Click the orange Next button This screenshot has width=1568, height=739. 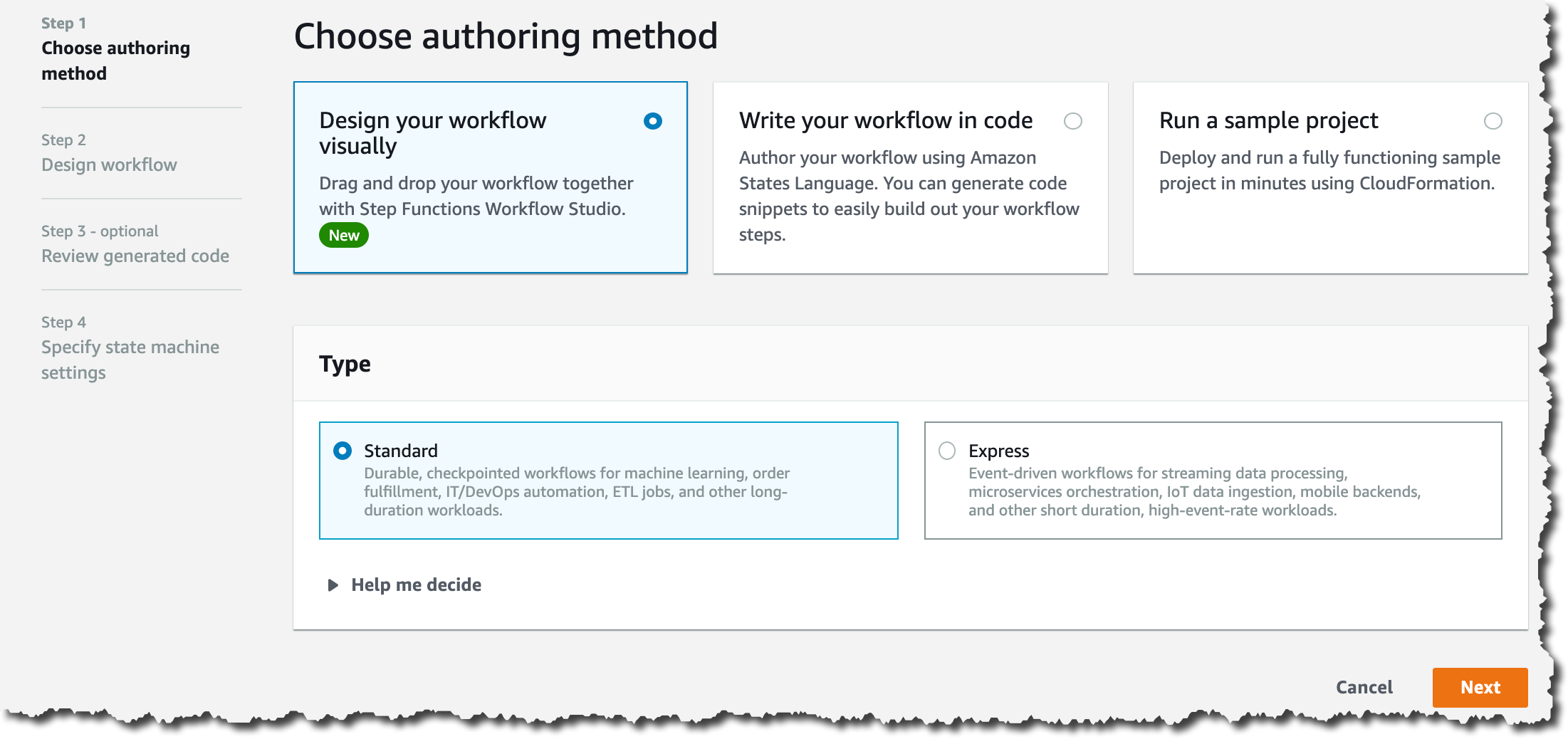[x=1480, y=687]
